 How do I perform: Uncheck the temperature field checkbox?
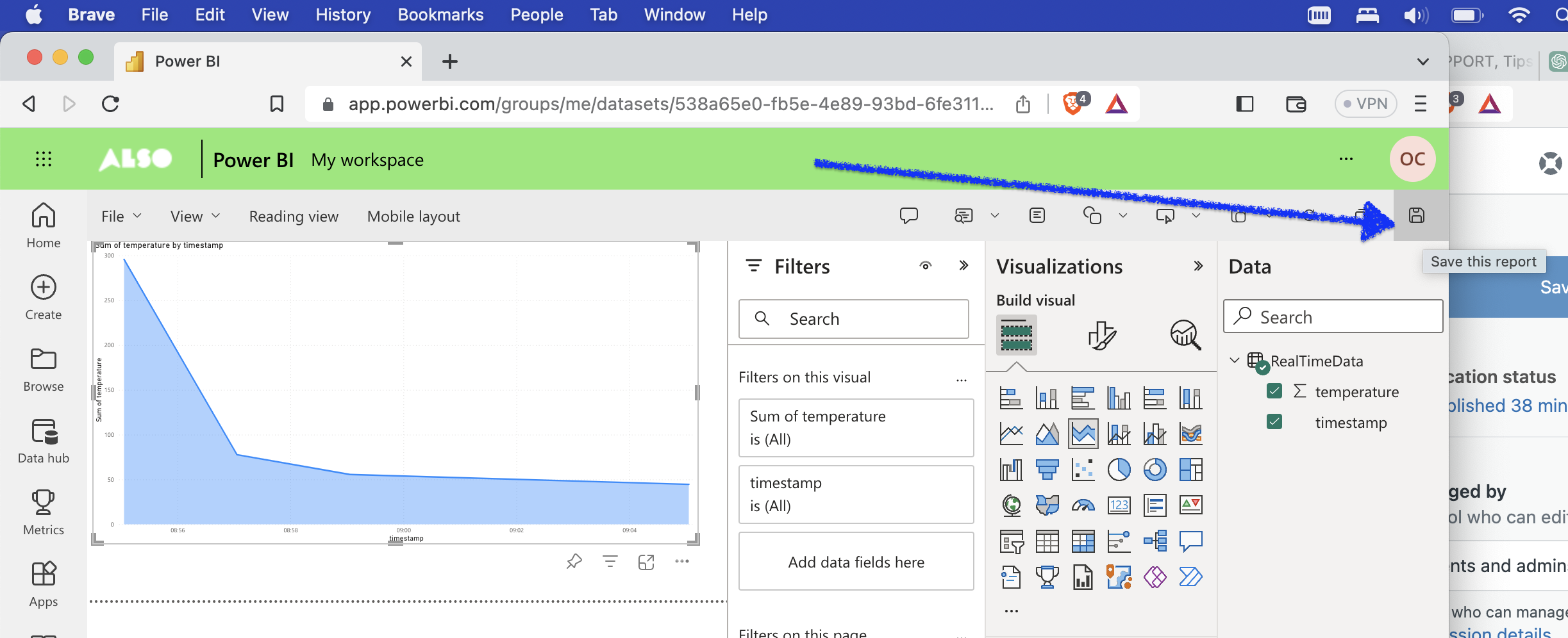tap(1274, 391)
